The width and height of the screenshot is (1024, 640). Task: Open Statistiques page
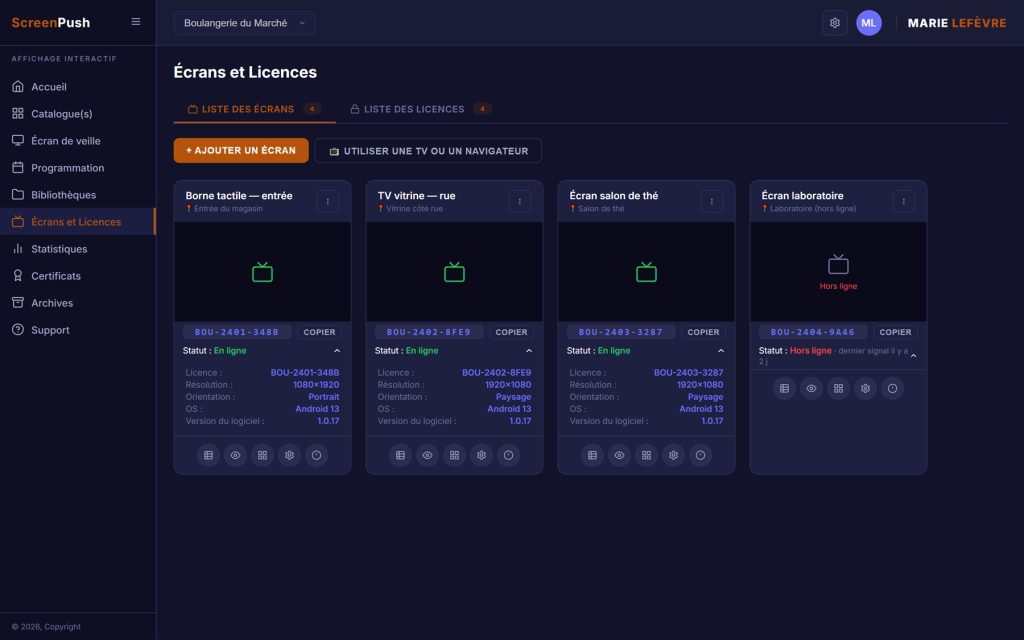[78, 249]
